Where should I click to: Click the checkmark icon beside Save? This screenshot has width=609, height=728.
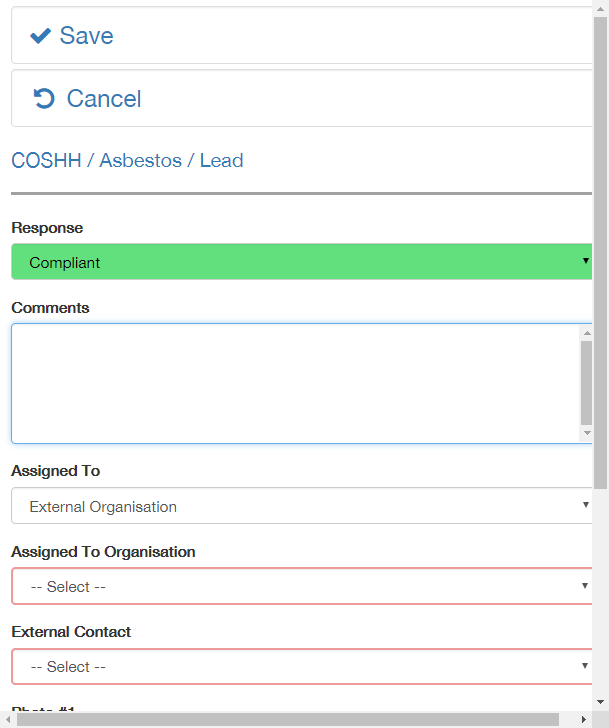(40, 36)
